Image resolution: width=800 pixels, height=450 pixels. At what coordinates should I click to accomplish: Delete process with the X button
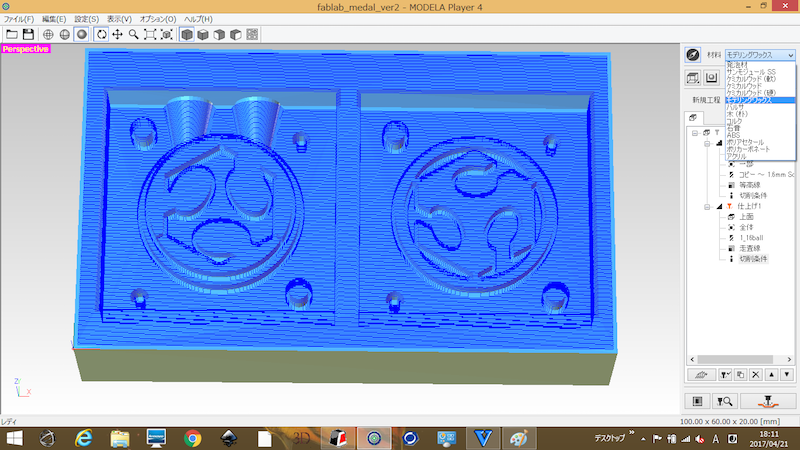click(756, 374)
